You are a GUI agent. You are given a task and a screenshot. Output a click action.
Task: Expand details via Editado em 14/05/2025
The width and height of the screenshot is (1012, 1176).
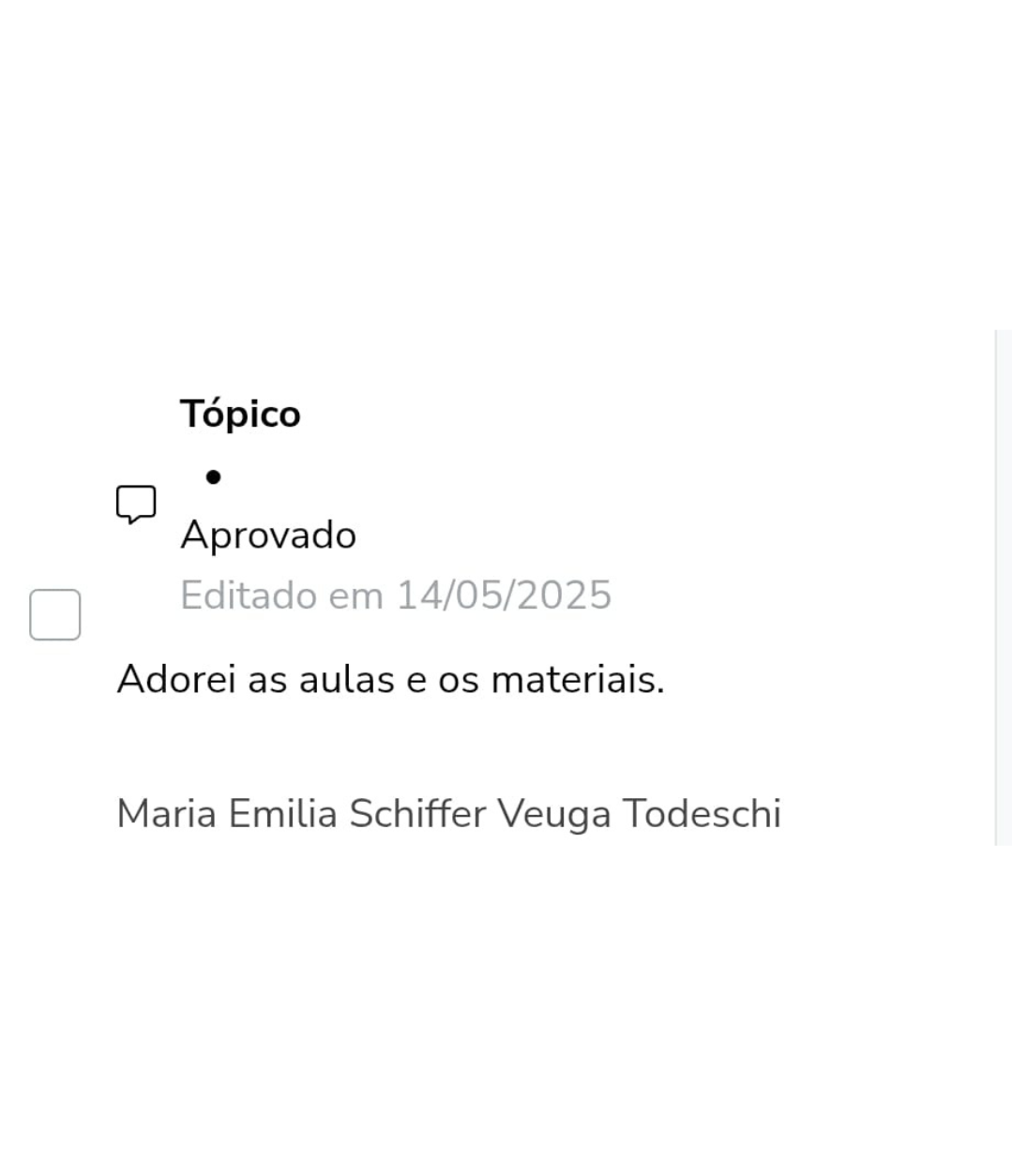[x=395, y=595]
